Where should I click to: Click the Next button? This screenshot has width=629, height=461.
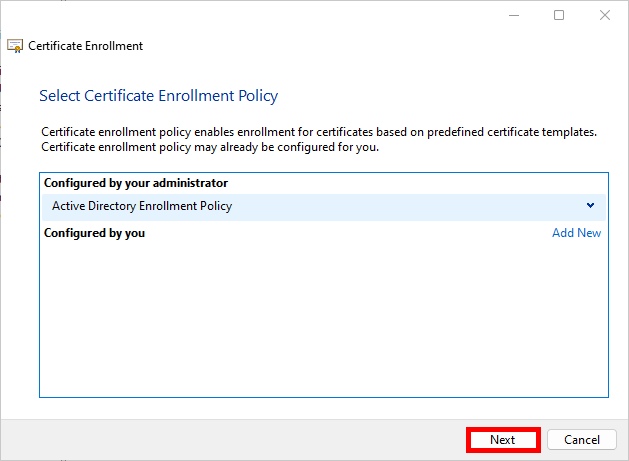(503, 440)
